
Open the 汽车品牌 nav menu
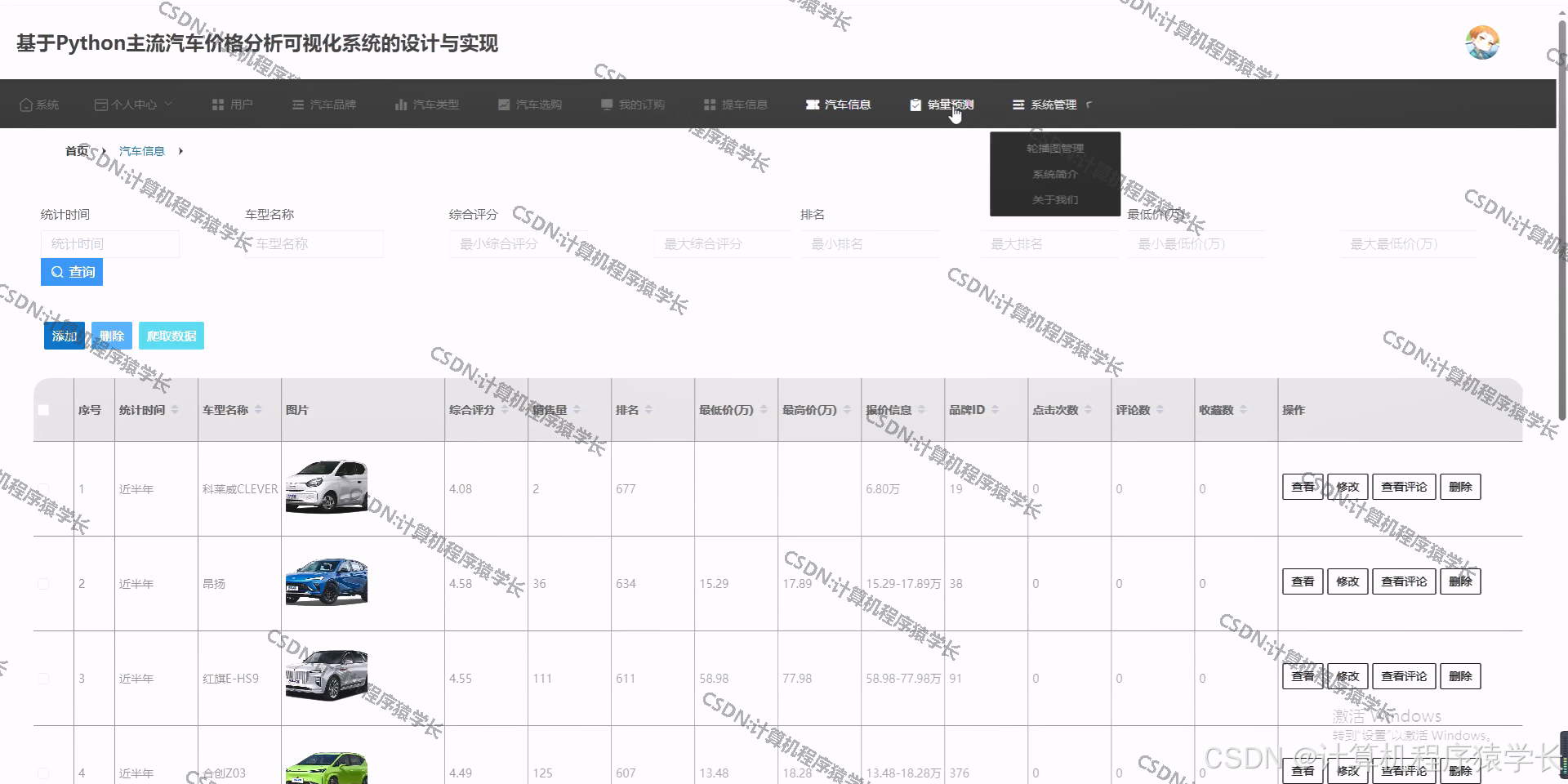(x=324, y=105)
